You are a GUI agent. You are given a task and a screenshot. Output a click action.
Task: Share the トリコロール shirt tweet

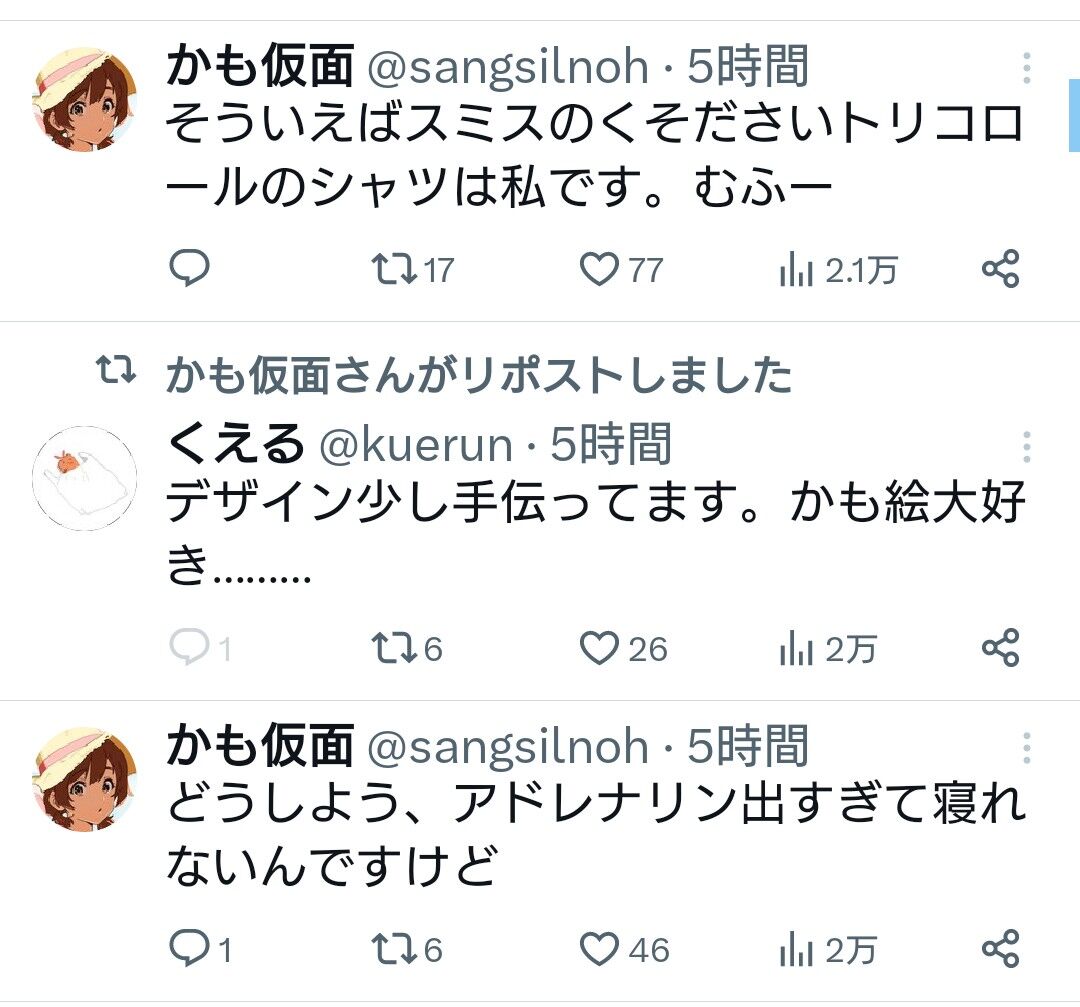point(1000,269)
